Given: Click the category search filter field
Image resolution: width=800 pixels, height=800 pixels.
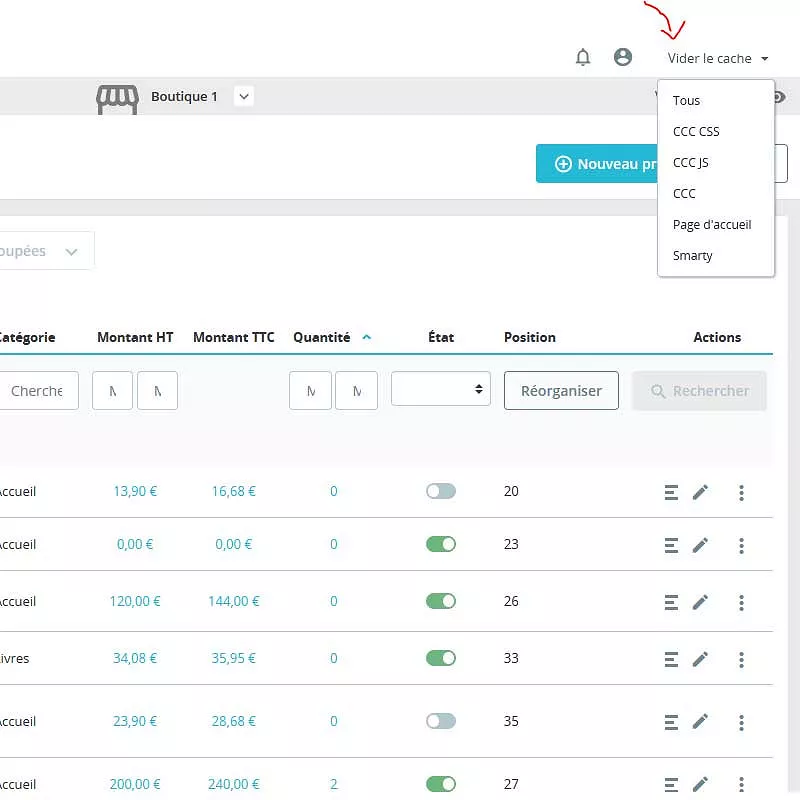Looking at the screenshot, I should tap(38, 391).
